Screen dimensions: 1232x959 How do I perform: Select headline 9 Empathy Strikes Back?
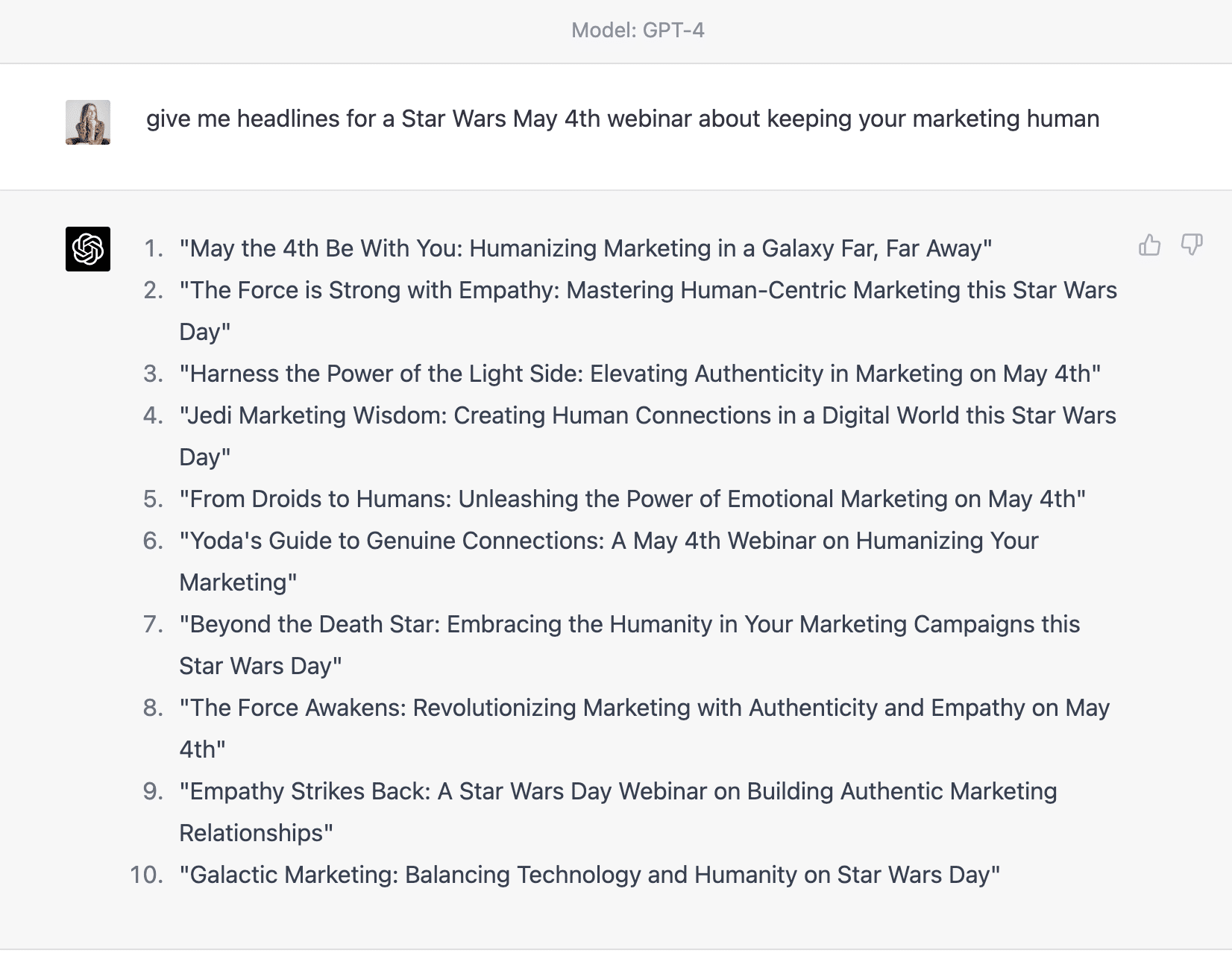618,812
